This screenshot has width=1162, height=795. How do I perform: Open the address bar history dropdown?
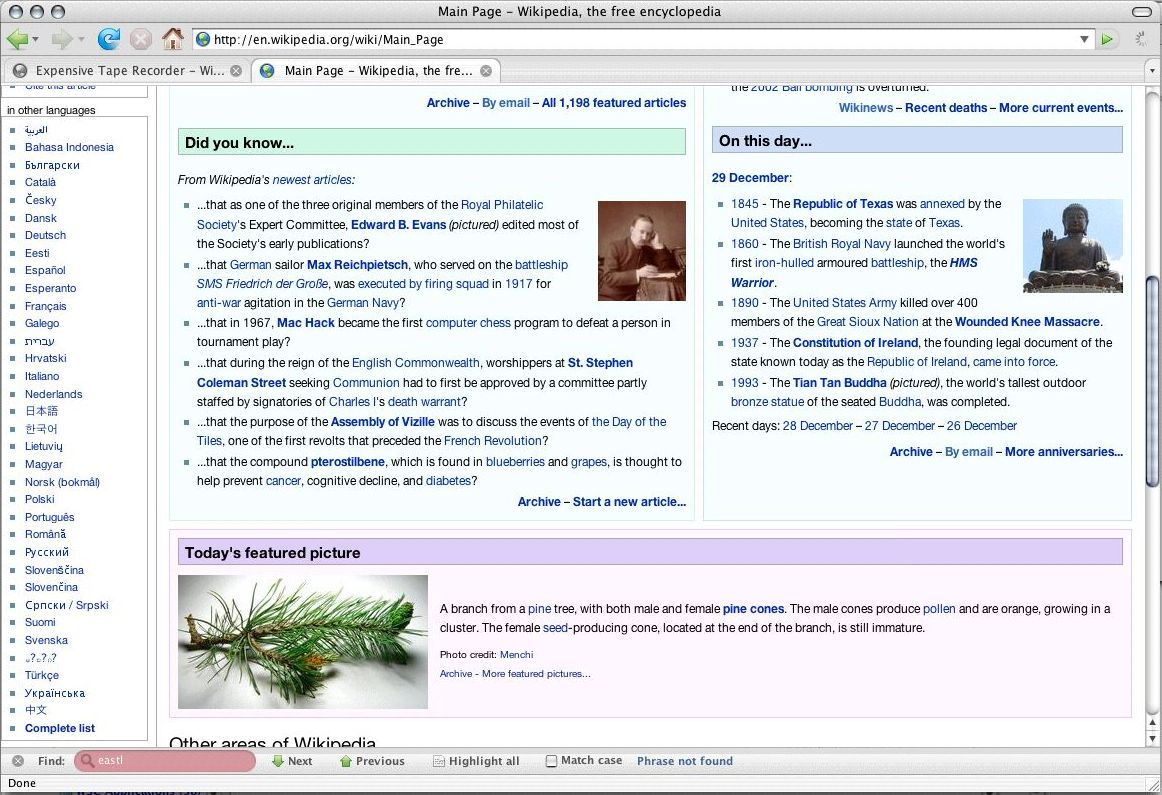coord(1085,40)
